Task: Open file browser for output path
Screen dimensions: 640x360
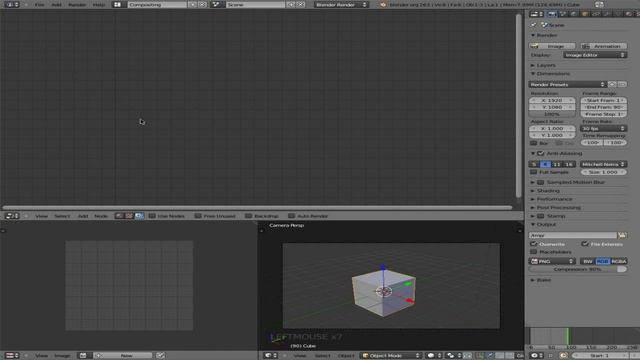Action: 622,236
